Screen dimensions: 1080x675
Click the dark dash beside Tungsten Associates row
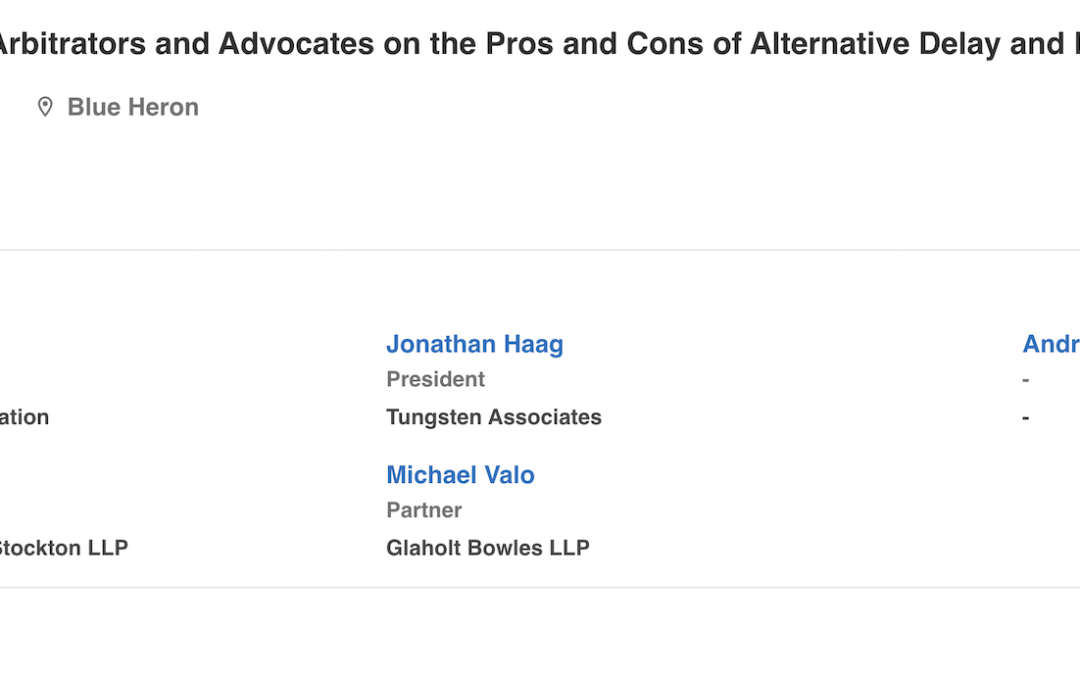tap(1026, 417)
